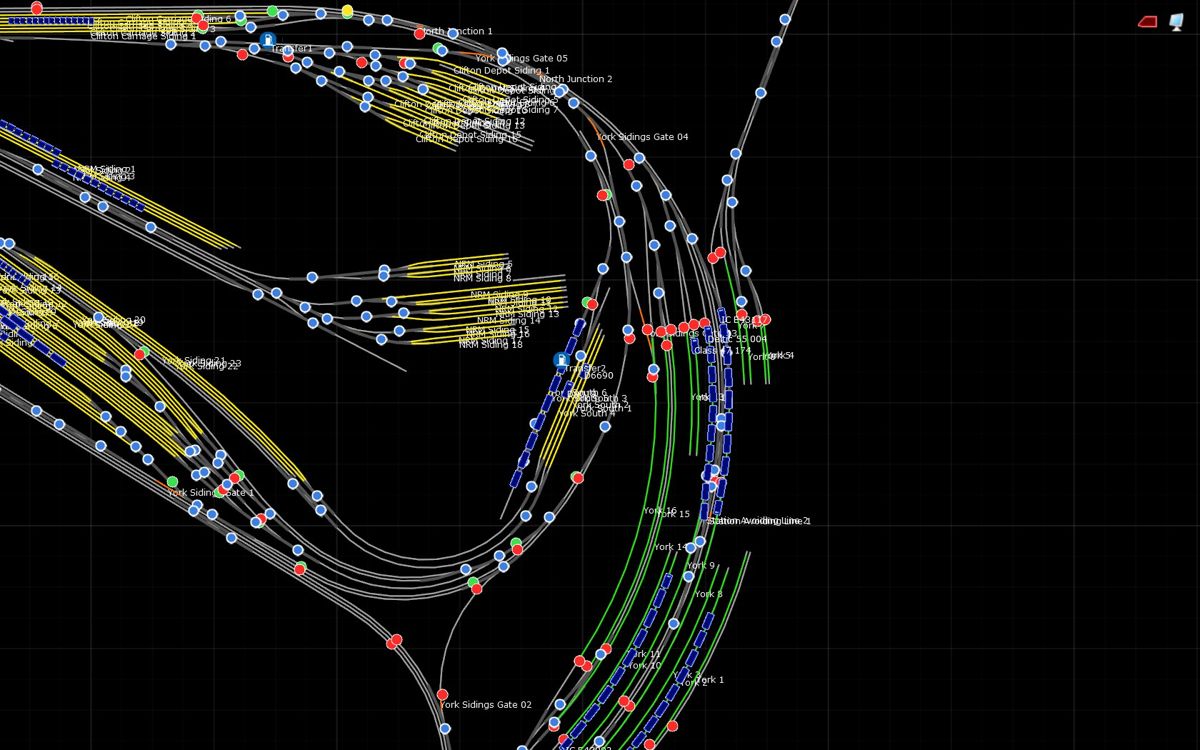Select the Transfer1 fuel pump icon
Viewport: 1200px width, 750px height.
266,40
